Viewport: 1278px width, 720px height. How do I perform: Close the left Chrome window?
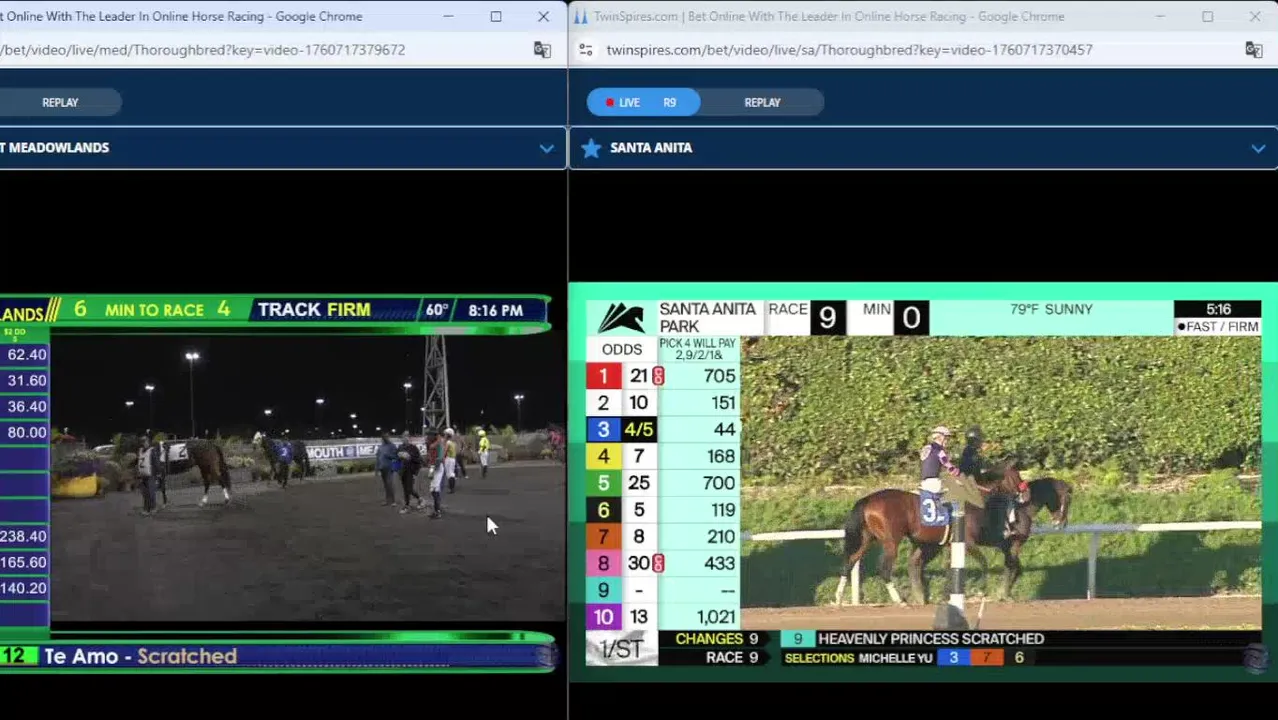(543, 16)
